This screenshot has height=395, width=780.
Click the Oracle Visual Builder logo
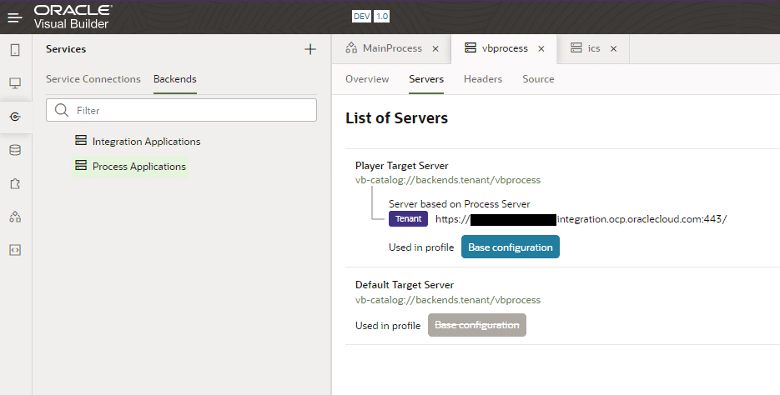(x=73, y=16)
